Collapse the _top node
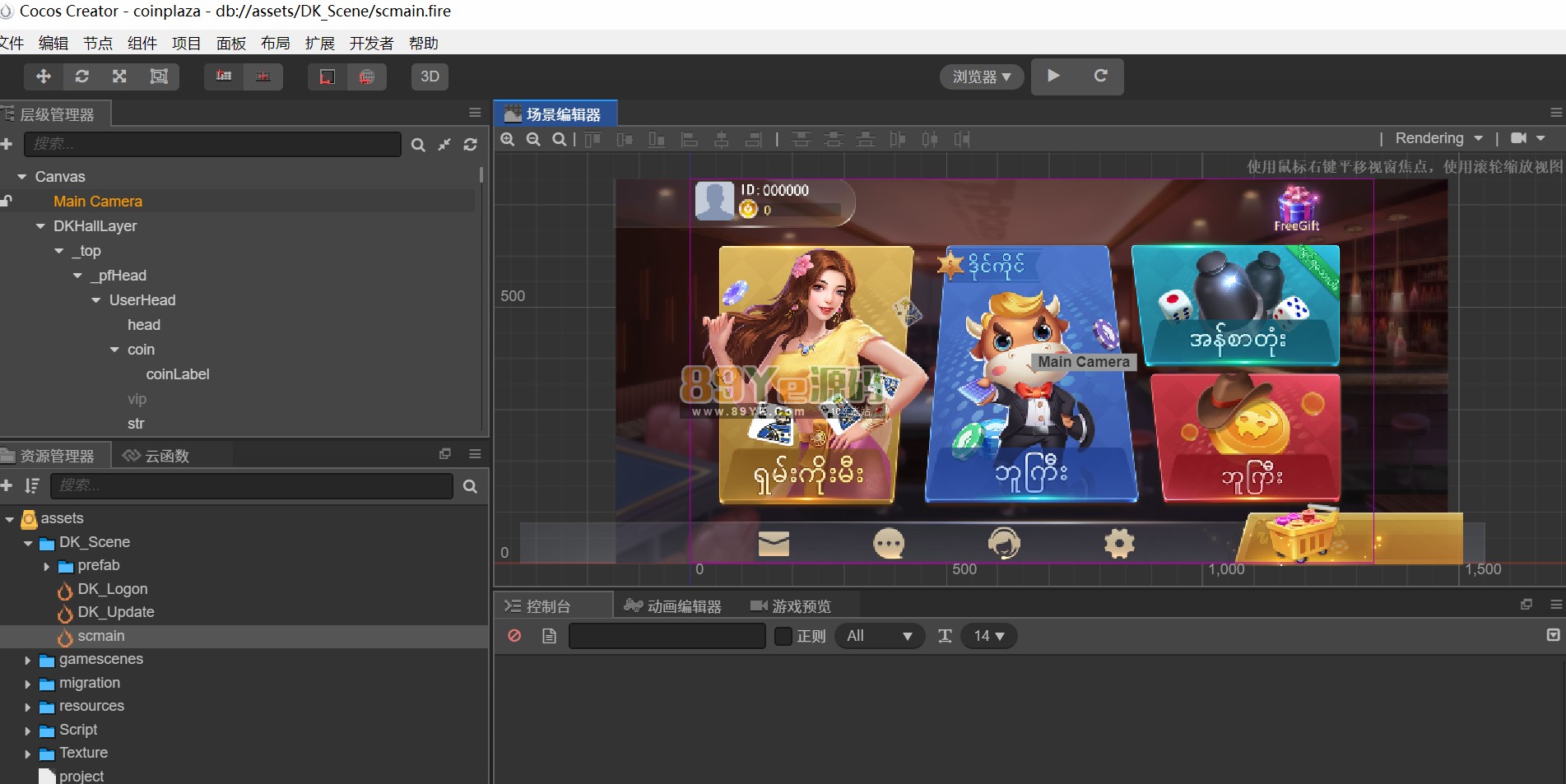The width and height of the screenshot is (1566, 784). [x=59, y=251]
